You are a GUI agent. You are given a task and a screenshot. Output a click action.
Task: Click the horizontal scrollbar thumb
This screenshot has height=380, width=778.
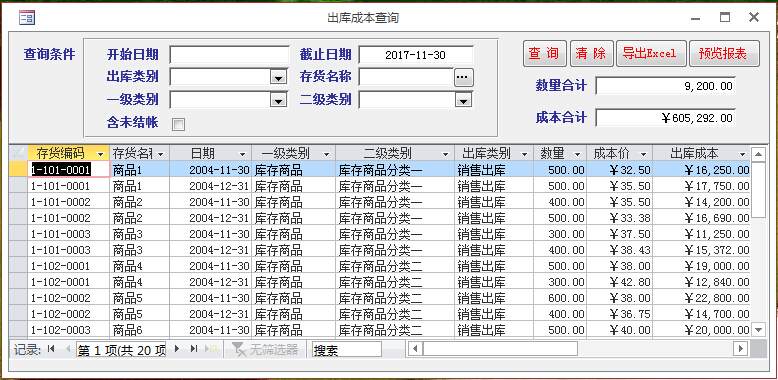tap(500, 349)
